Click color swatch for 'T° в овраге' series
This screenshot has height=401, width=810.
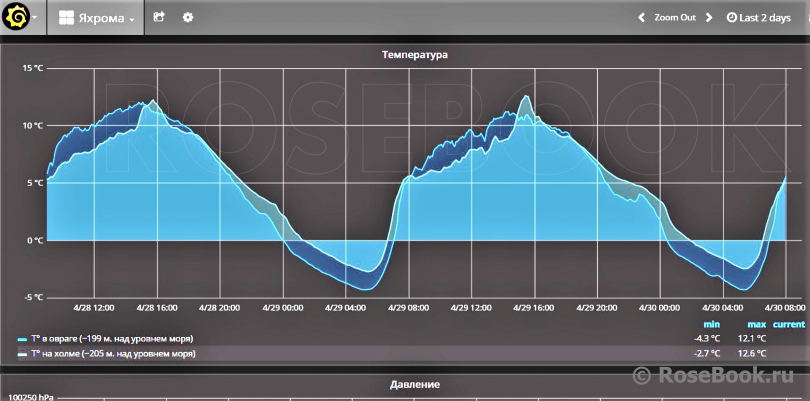click(x=22, y=339)
